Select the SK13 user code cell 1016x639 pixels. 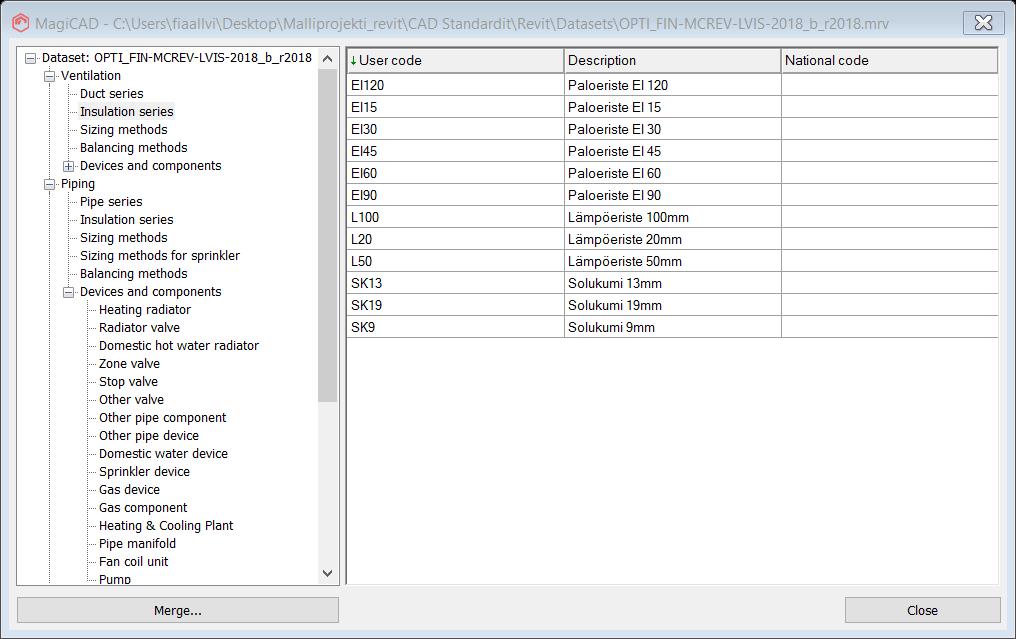click(456, 284)
